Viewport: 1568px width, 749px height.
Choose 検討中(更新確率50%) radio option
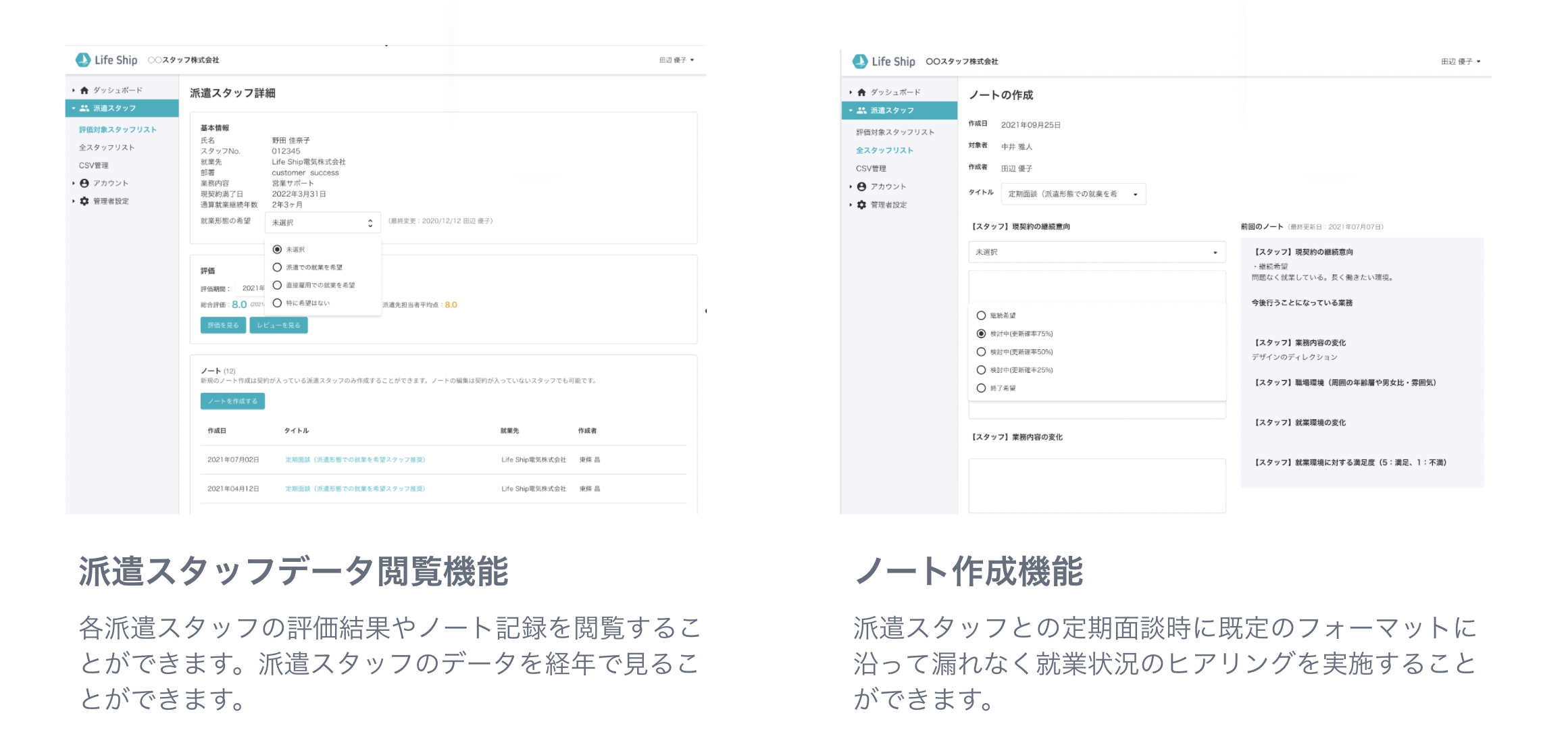tap(981, 352)
